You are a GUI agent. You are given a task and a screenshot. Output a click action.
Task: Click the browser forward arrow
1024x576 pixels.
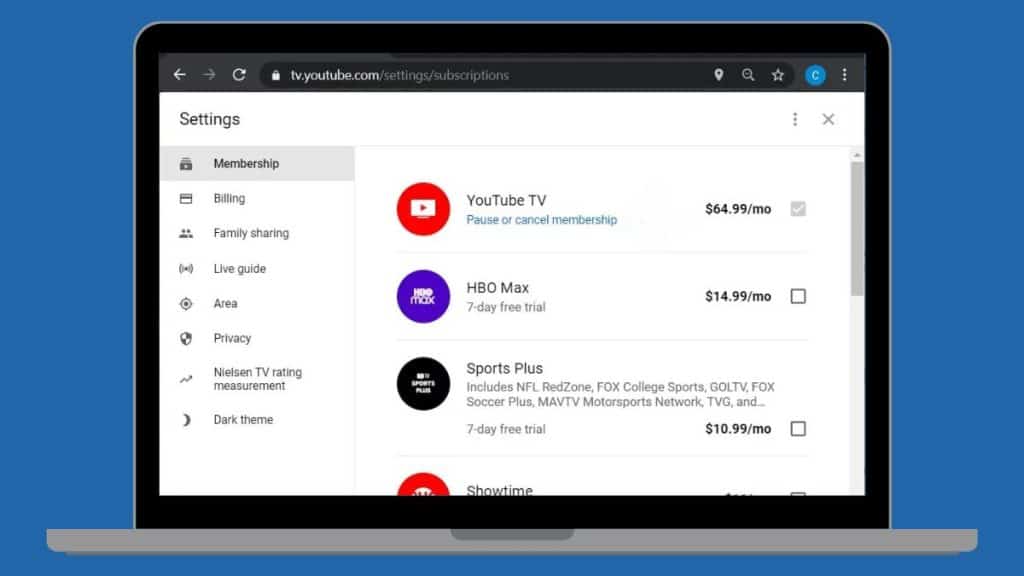[209, 75]
